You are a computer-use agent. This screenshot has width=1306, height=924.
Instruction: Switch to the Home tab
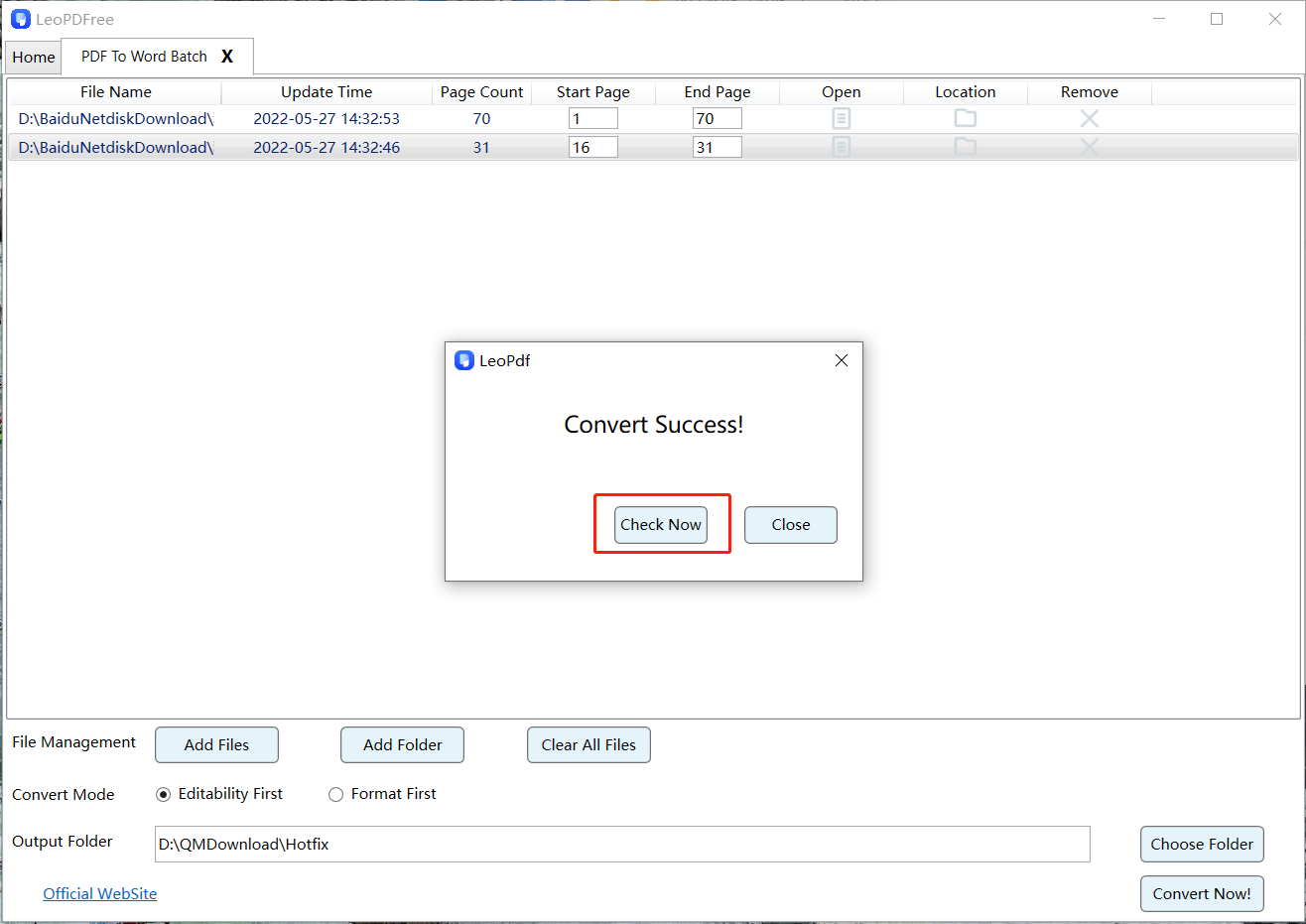(x=34, y=58)
